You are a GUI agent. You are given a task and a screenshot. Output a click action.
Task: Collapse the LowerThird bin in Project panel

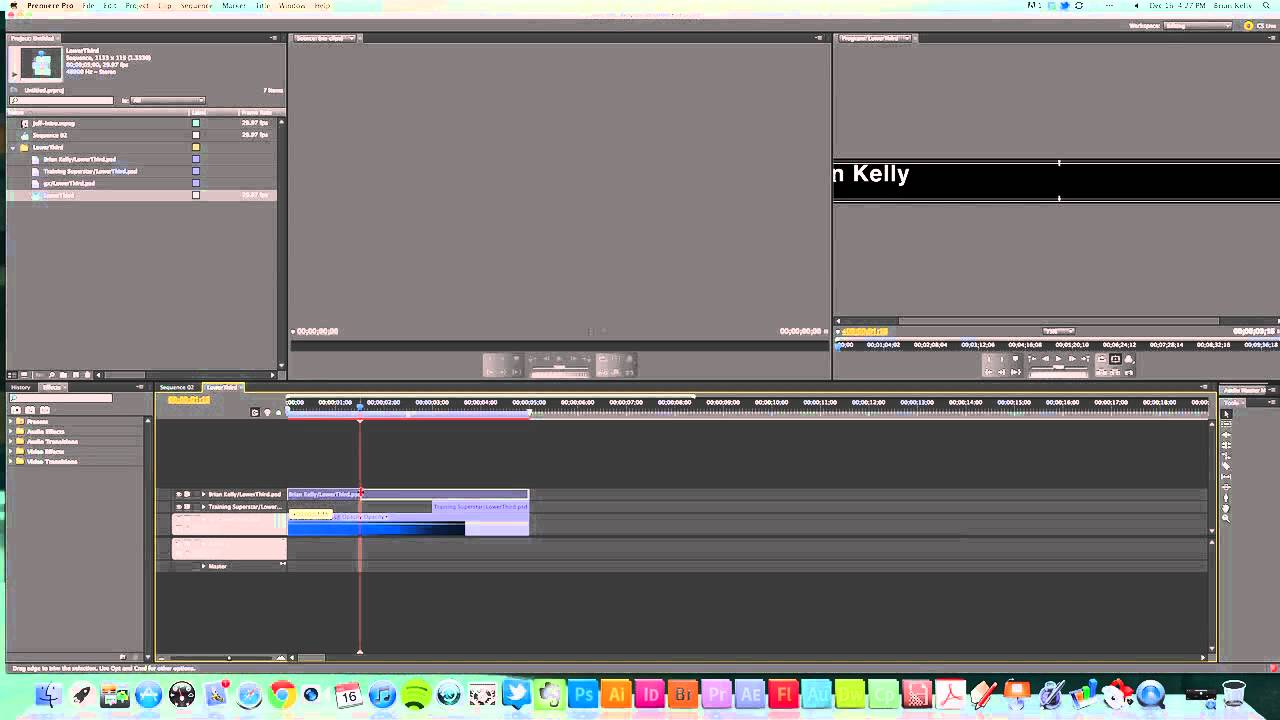click(x=13, y=147)
